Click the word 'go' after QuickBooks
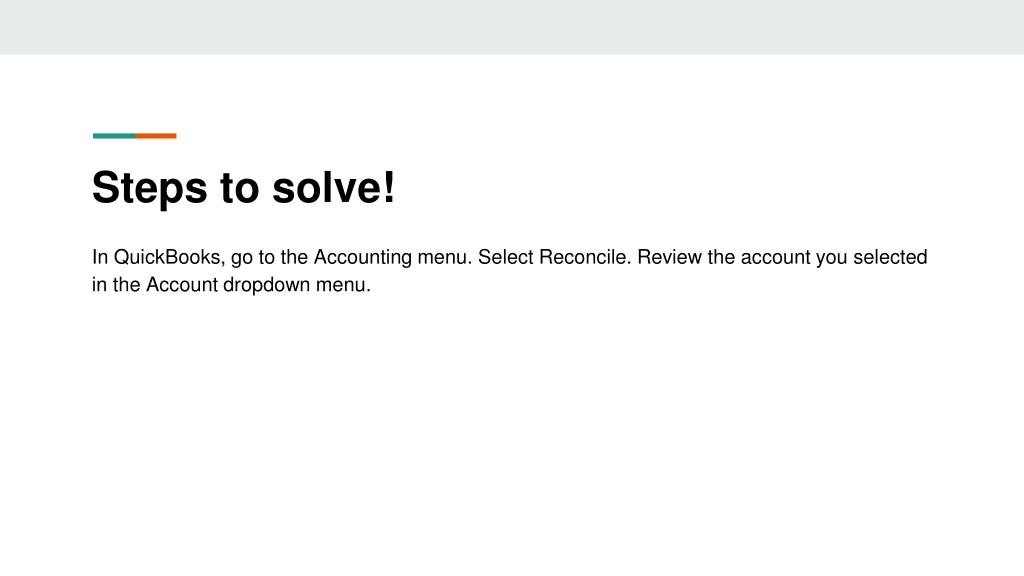The height and width of the screenshot is (576, 1024). (242, 259)
